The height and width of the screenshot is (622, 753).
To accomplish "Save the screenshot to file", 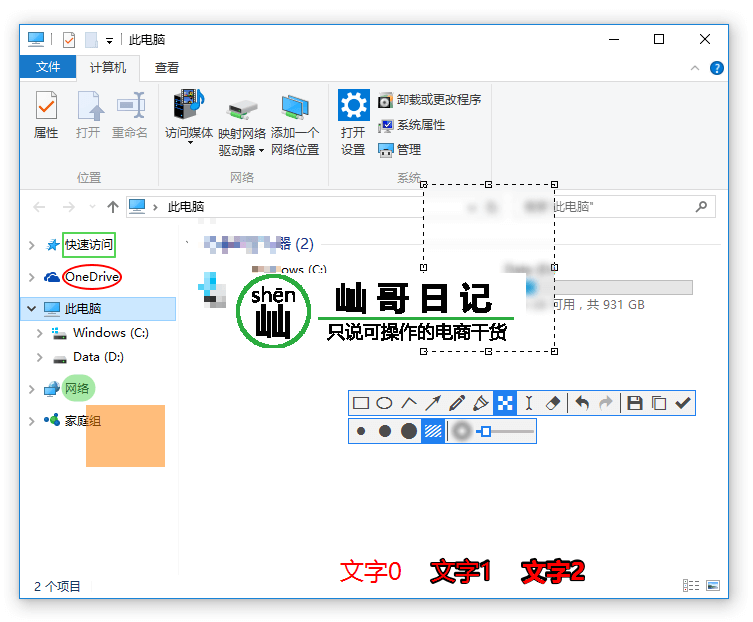I will pos(635,403).
